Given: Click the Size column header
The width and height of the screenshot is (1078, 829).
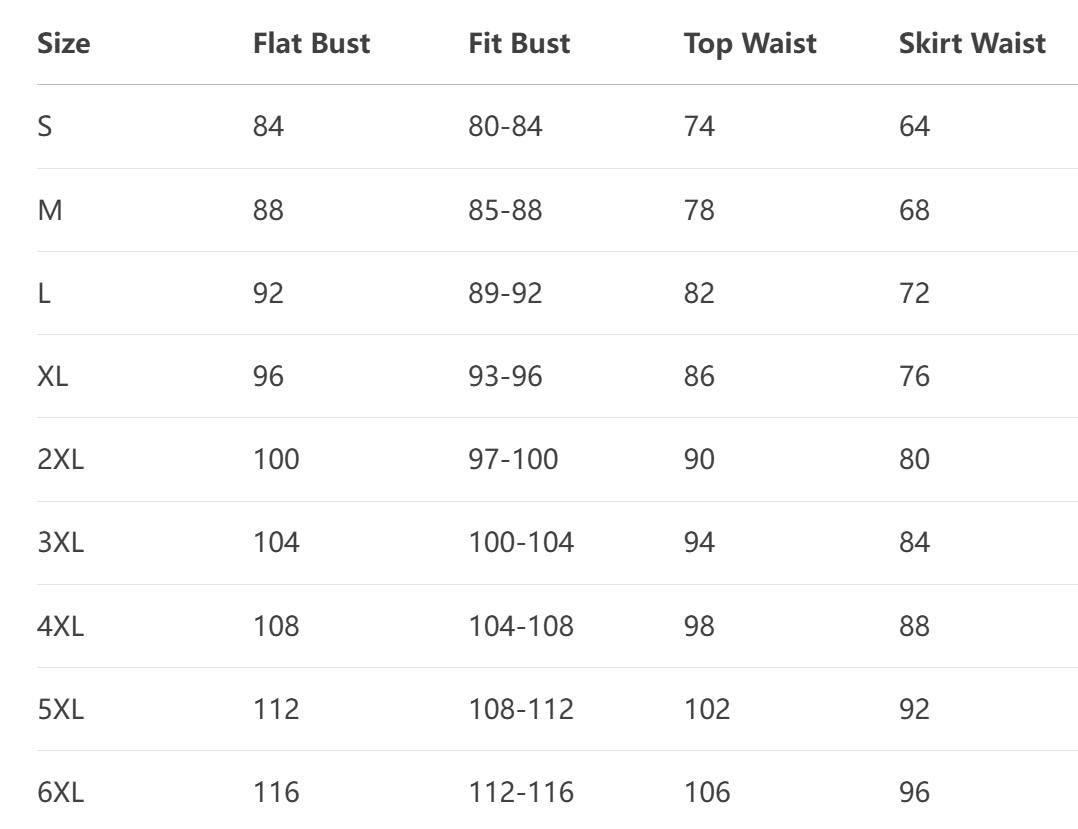Looking at the screenshot, I should click(63, 44).
